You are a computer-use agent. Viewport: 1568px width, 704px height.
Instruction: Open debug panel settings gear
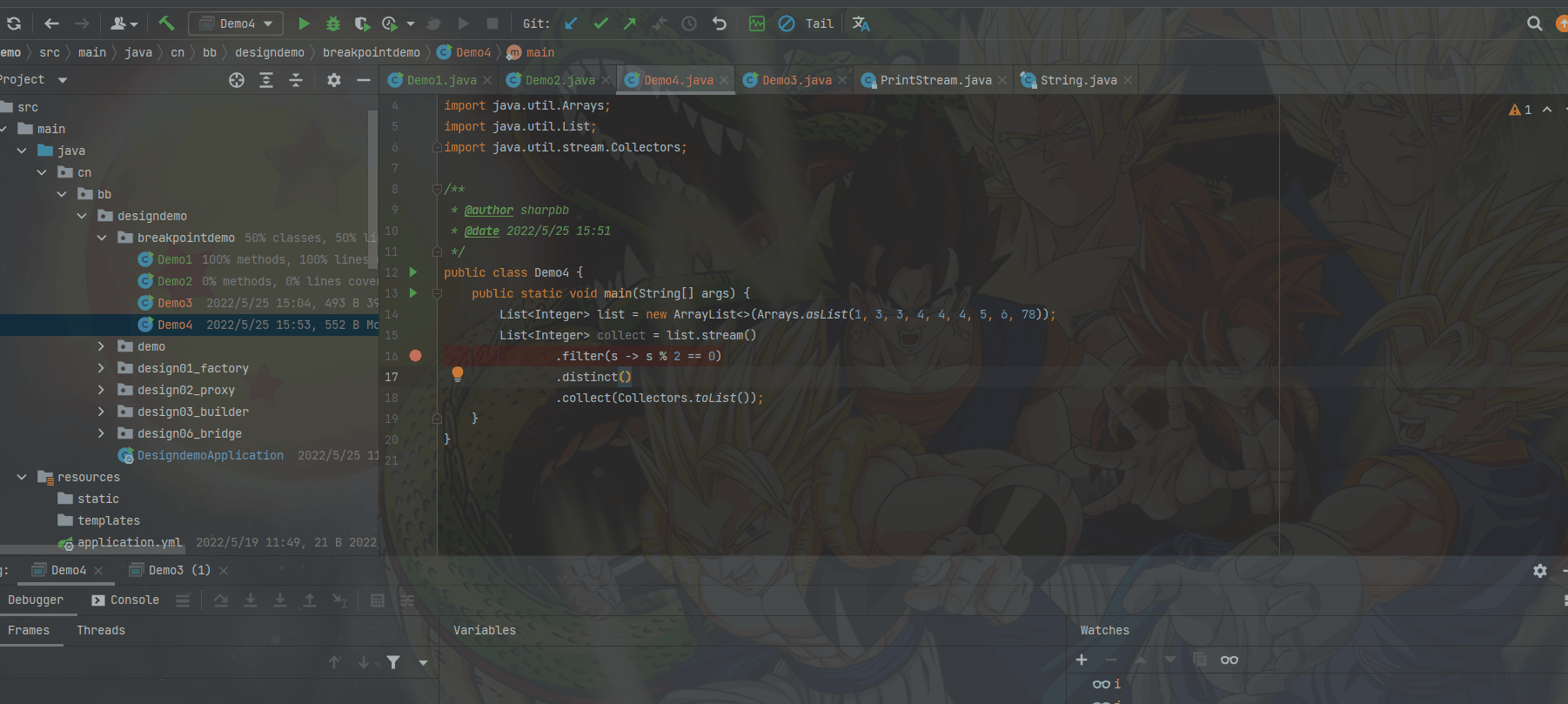(x=1540, y=571)
